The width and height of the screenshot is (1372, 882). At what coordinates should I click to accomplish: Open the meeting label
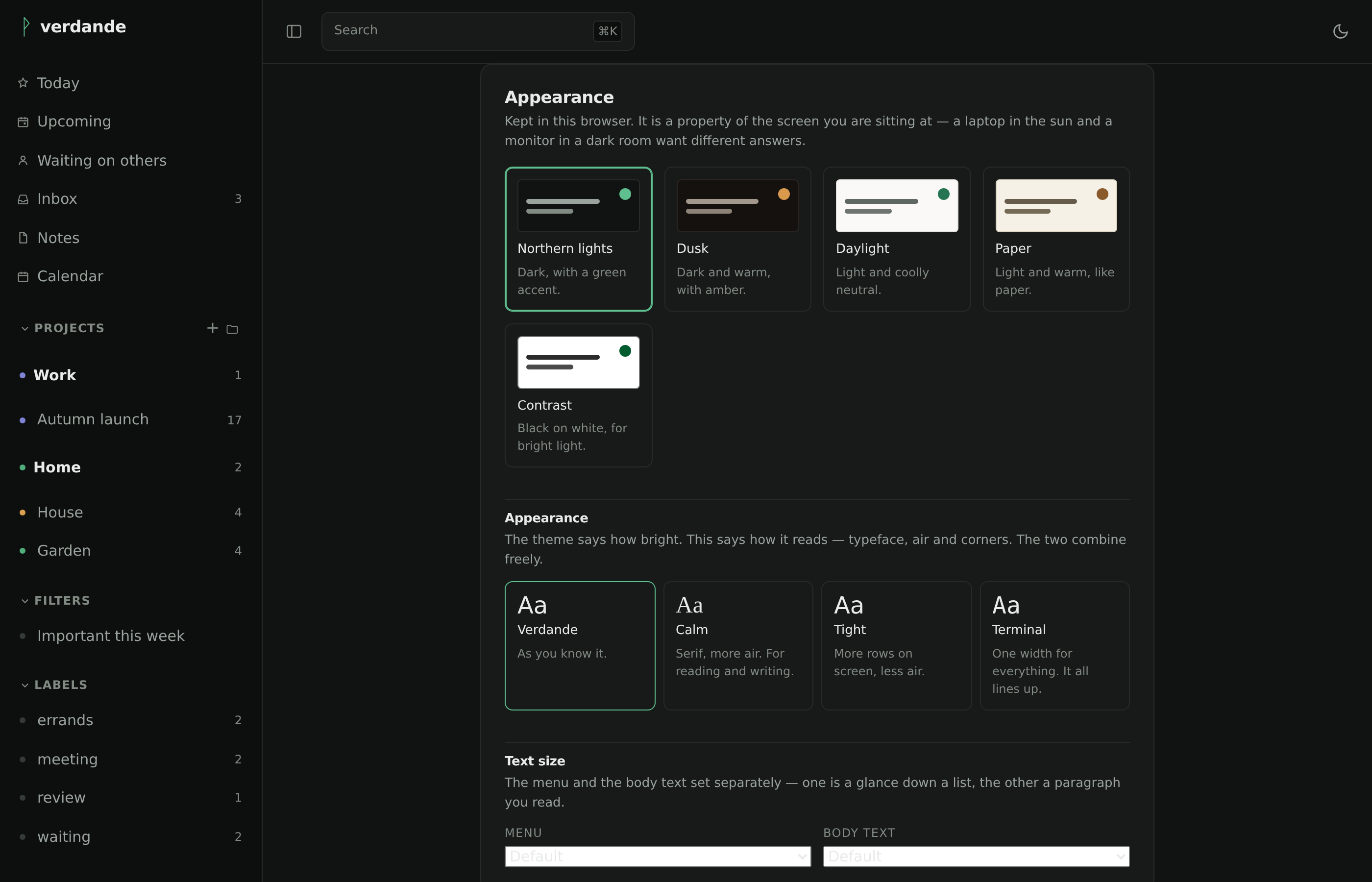(x=130, y=759)
